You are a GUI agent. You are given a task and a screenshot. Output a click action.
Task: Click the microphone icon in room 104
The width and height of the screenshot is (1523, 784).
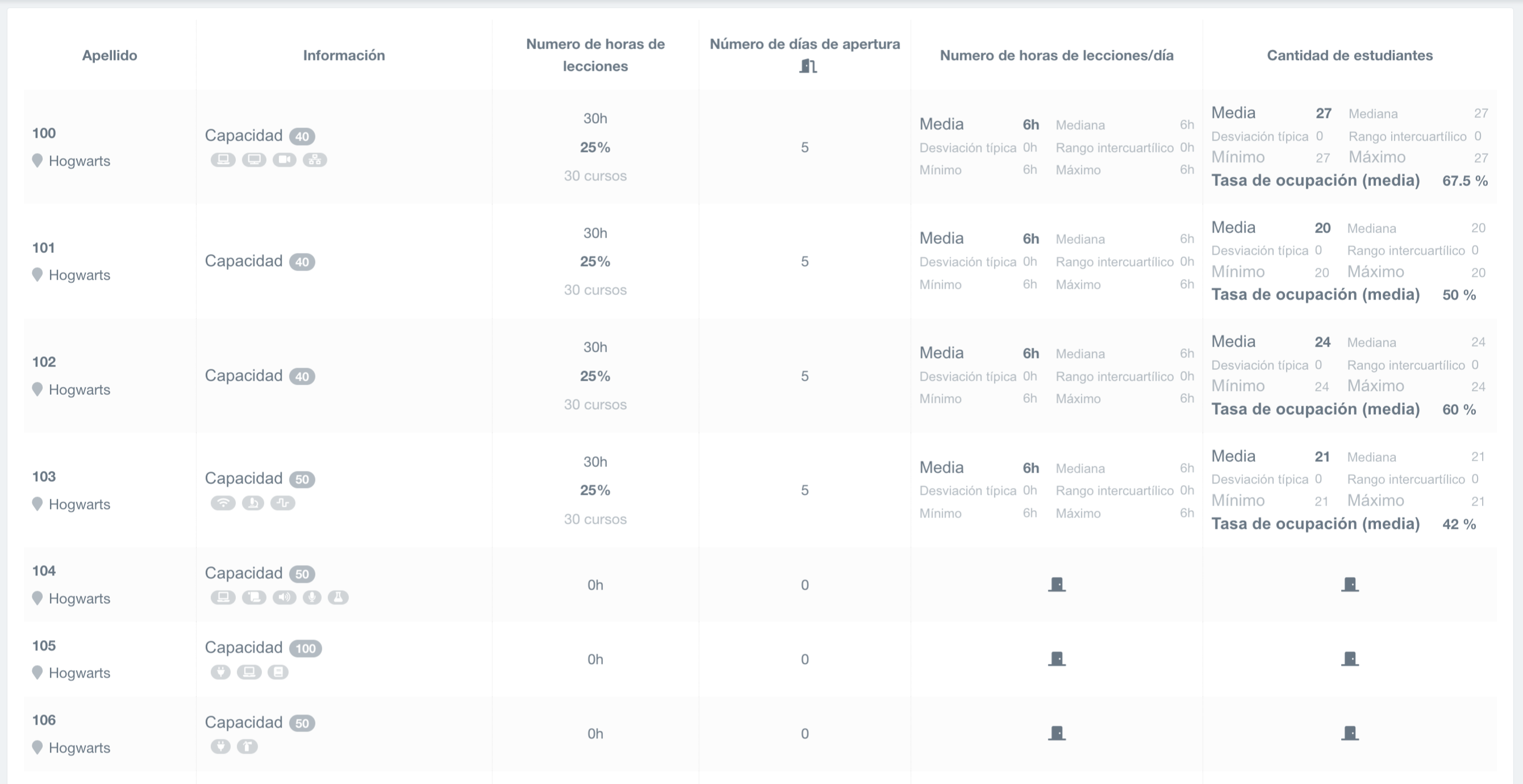[311, 597]
